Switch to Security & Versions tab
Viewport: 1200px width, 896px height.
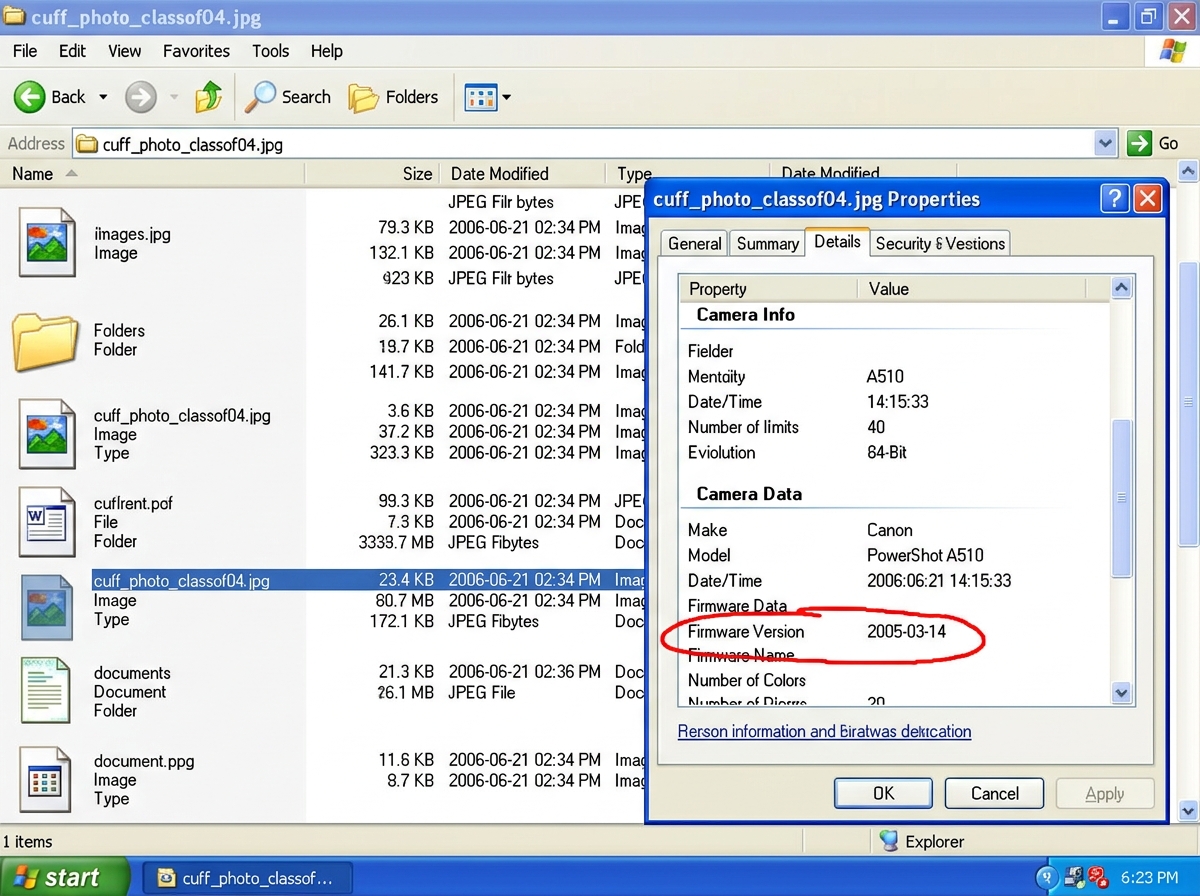coord(940,243)
